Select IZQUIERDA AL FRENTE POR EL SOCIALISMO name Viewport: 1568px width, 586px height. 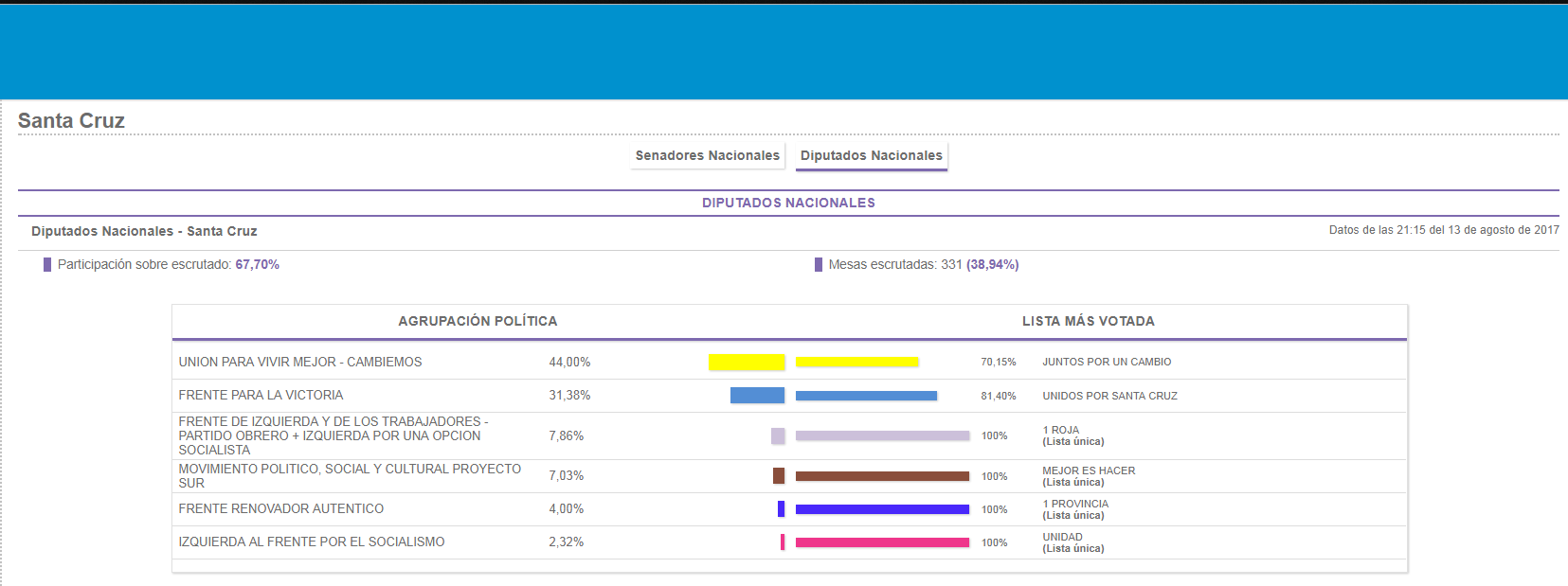coord(312,542)
